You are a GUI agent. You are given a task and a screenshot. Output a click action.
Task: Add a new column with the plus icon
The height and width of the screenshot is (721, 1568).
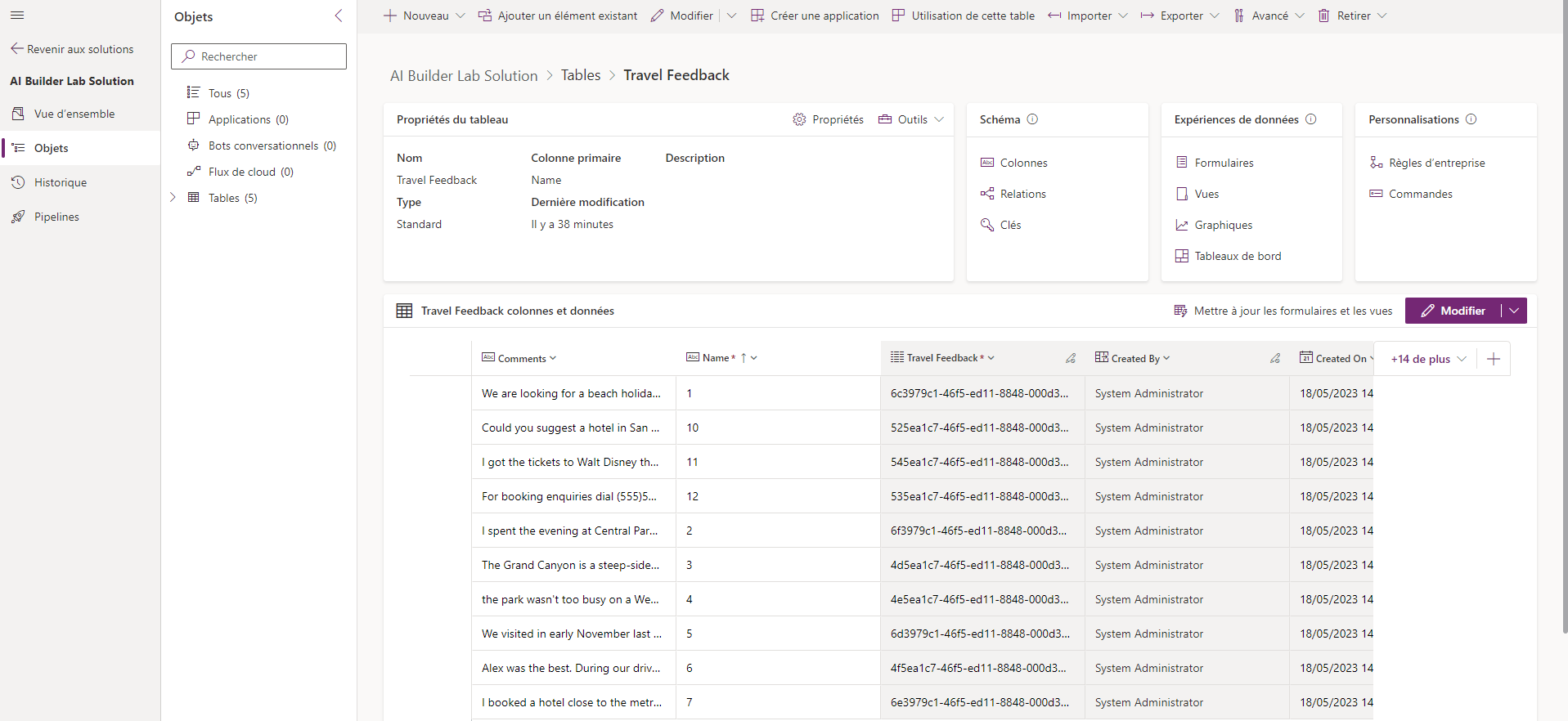pyautogui.click(x=1494, y=359)
